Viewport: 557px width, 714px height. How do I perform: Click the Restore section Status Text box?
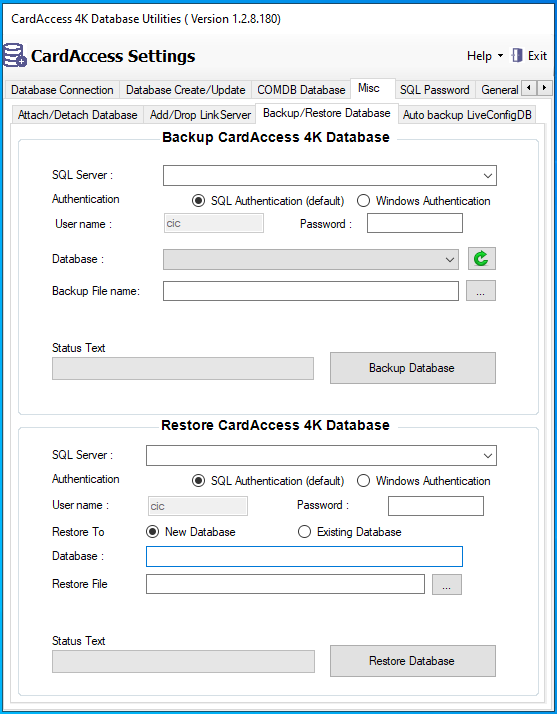[183, 662]
